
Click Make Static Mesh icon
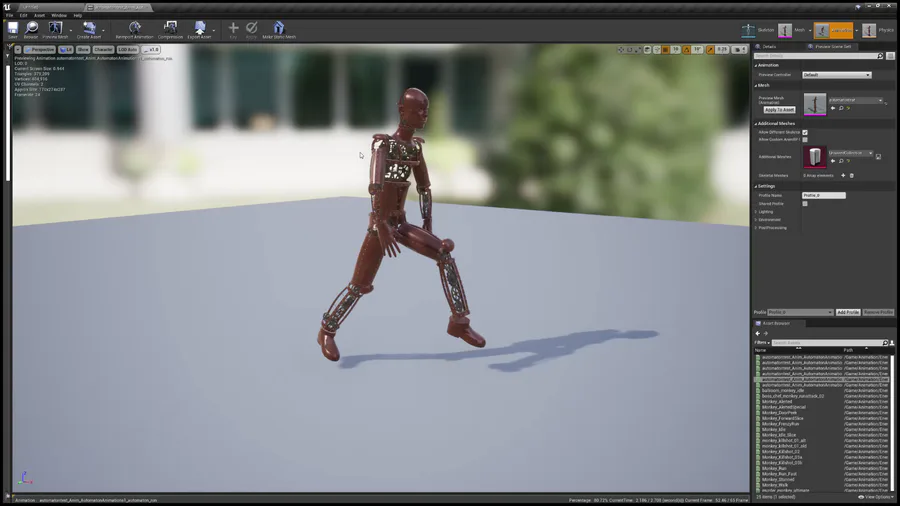pyautogui.click(x=279, y=29)
